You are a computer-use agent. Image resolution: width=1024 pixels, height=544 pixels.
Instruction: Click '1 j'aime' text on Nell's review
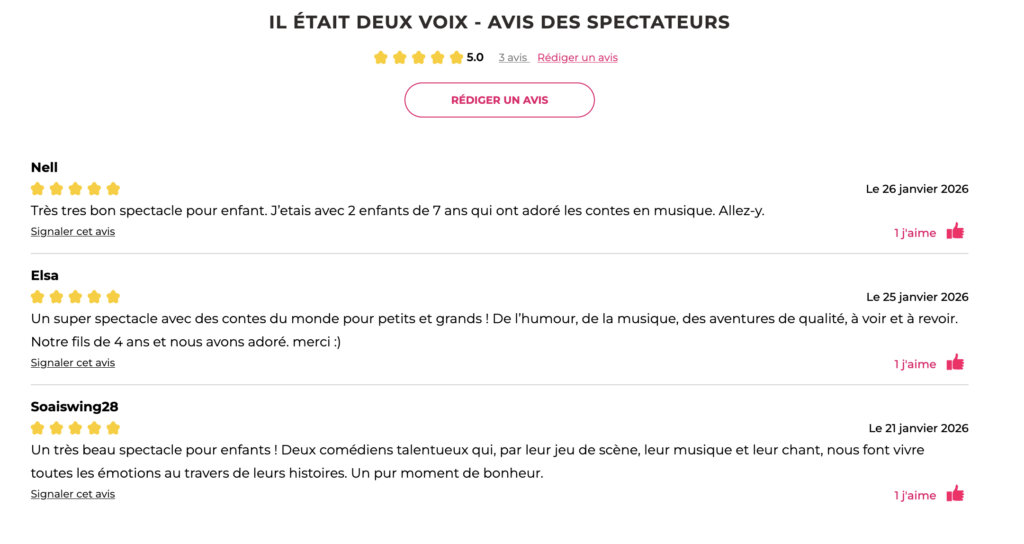click(915, 233)
